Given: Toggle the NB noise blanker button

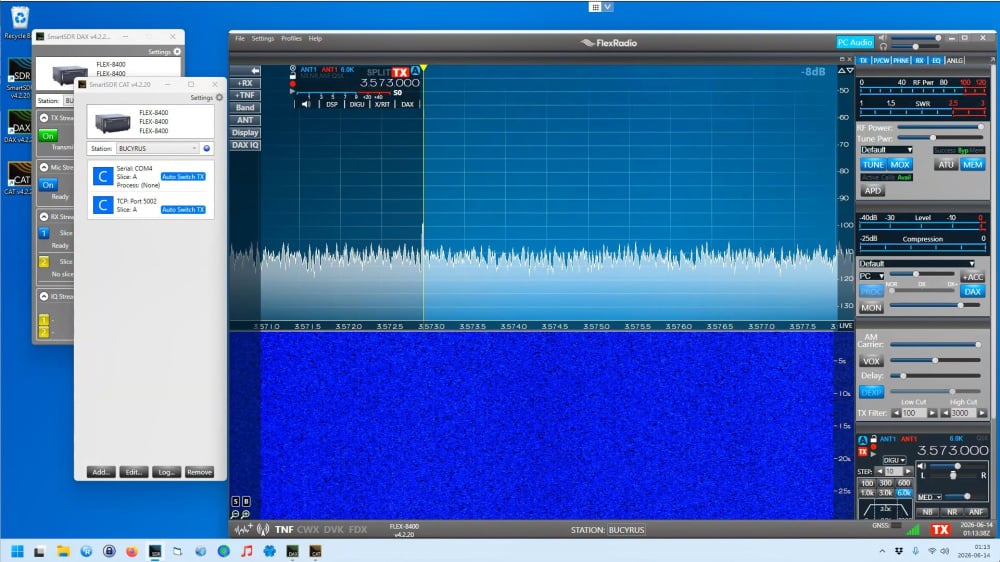Looking at the screenshot, I should 927,512.
